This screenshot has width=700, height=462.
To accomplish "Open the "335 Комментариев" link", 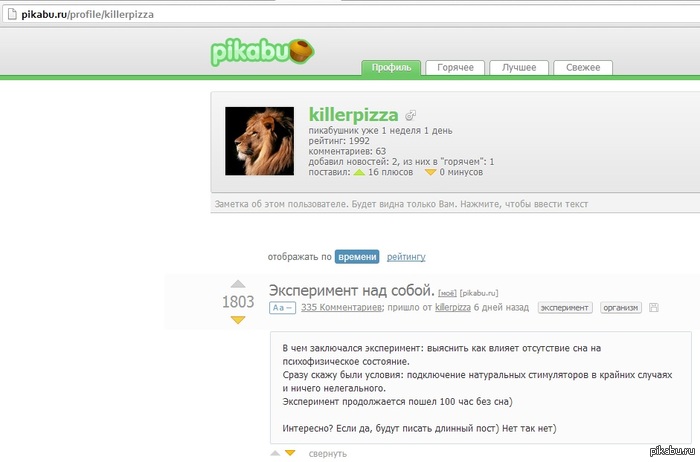I will click(342, 308).
